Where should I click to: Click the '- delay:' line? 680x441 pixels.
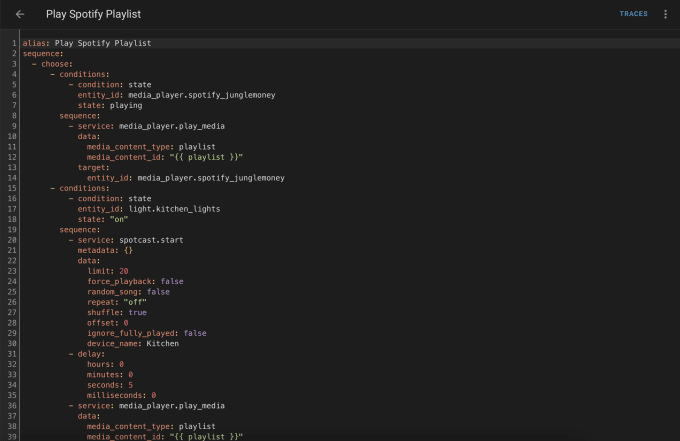click(87, 354)
